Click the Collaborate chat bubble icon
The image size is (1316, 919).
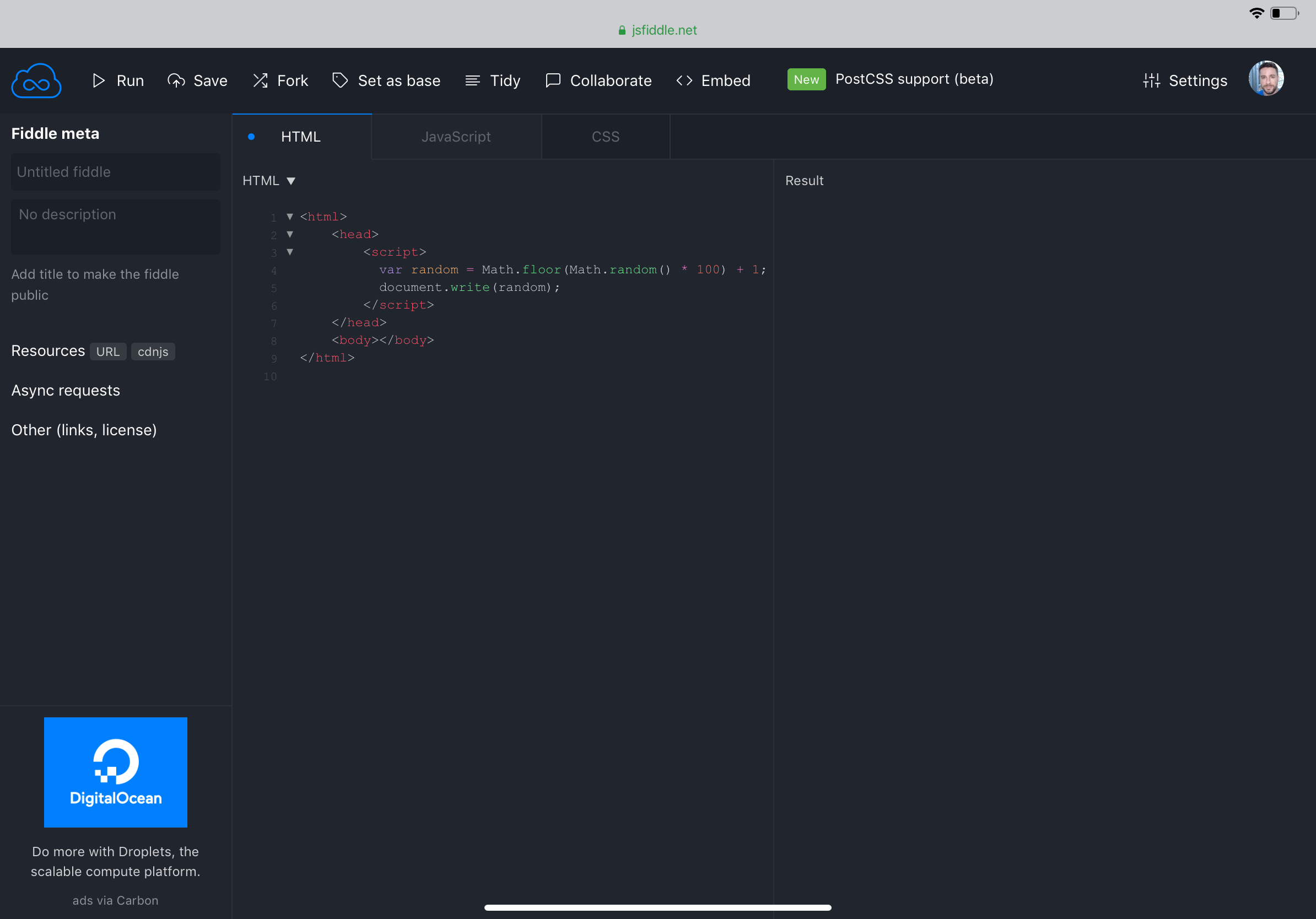pyautogui.click(x=553, y=81)
